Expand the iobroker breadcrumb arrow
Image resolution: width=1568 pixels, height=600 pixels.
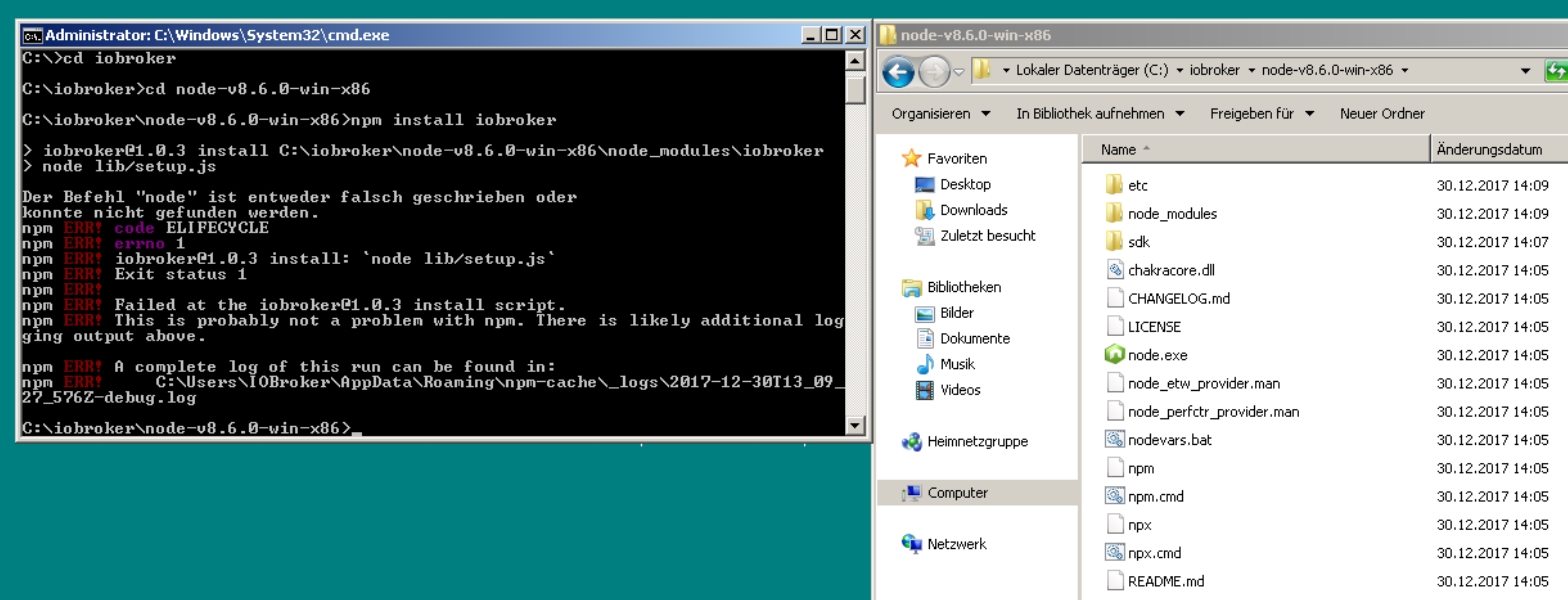click(1251, 71)
